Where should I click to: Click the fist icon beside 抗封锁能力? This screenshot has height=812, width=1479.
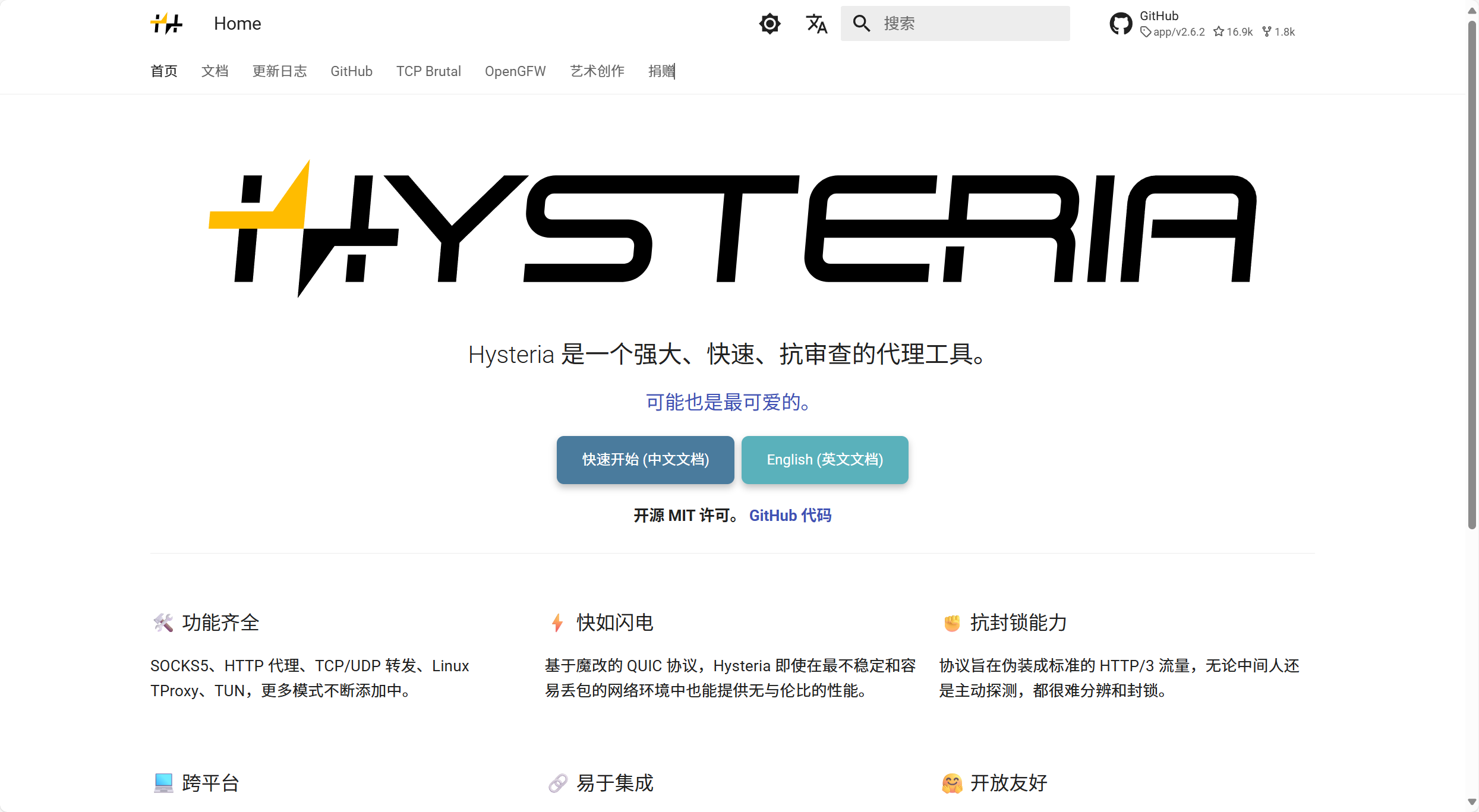[952, 623]
